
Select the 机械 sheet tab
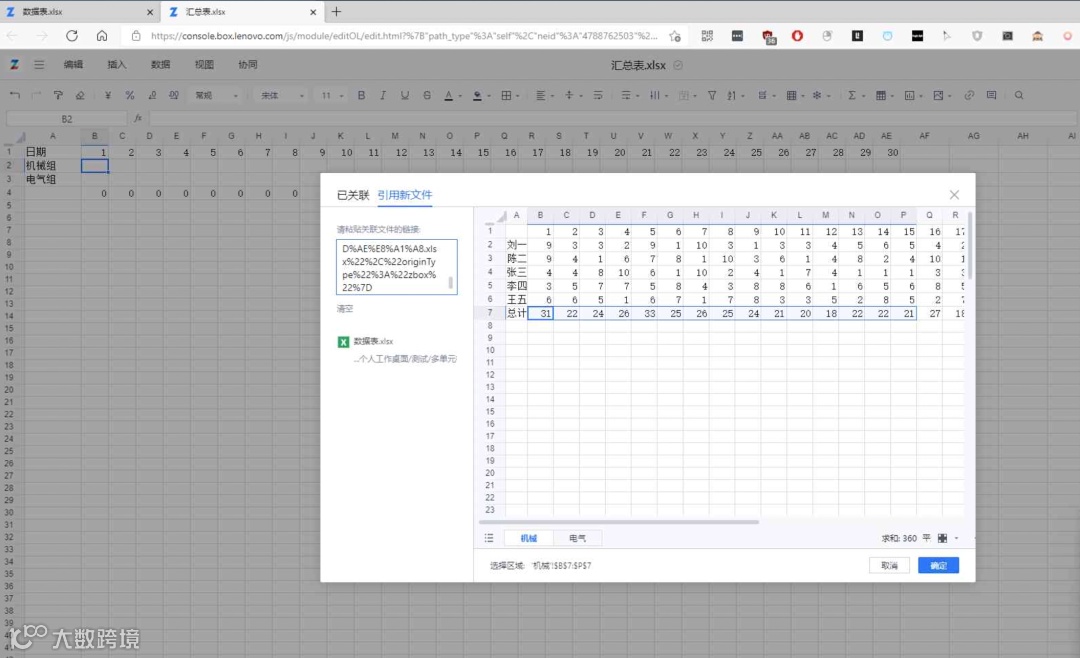click(x=528, y=538)
